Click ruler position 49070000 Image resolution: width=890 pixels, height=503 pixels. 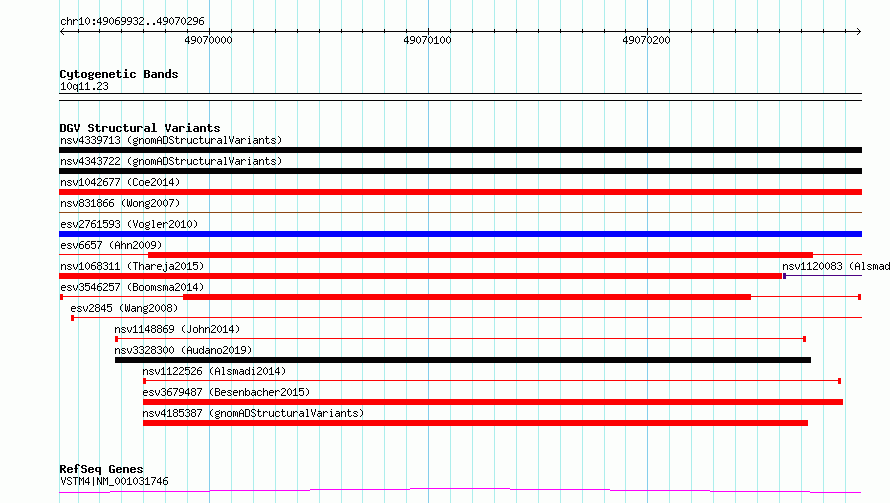(208, 40)
